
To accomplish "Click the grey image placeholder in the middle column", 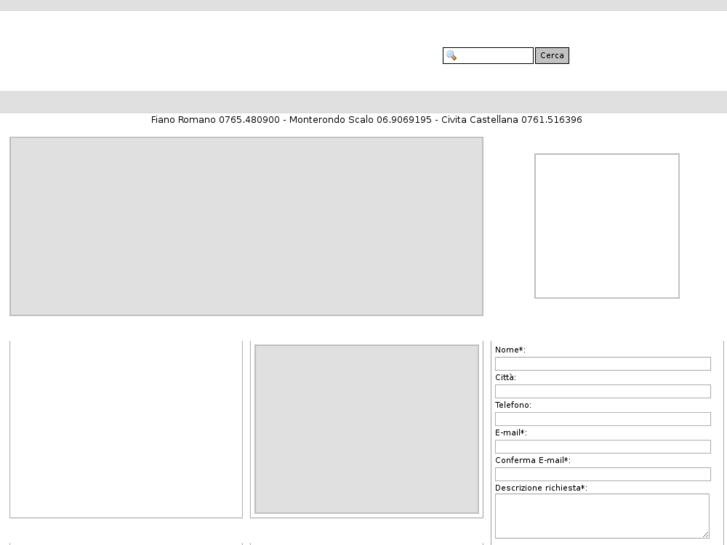I will pos(367,429).
